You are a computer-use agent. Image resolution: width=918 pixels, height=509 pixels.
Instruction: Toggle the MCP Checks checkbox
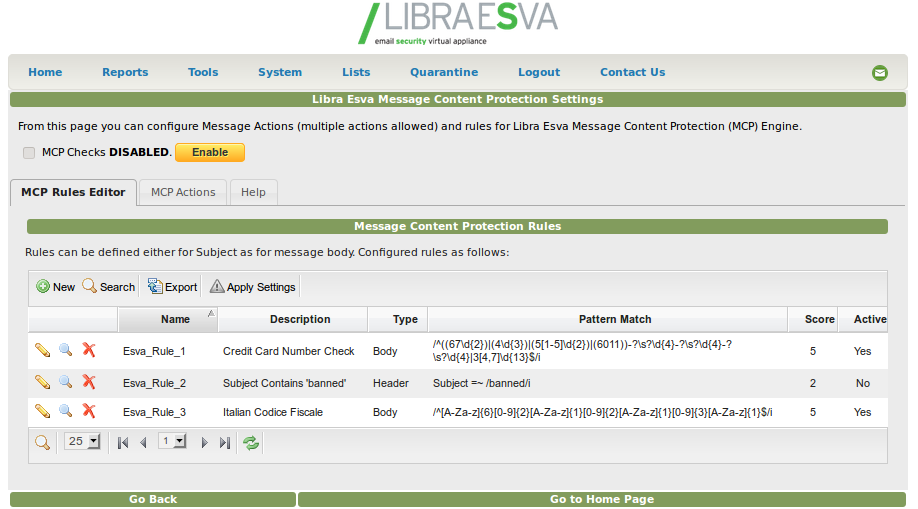[29, 153]
